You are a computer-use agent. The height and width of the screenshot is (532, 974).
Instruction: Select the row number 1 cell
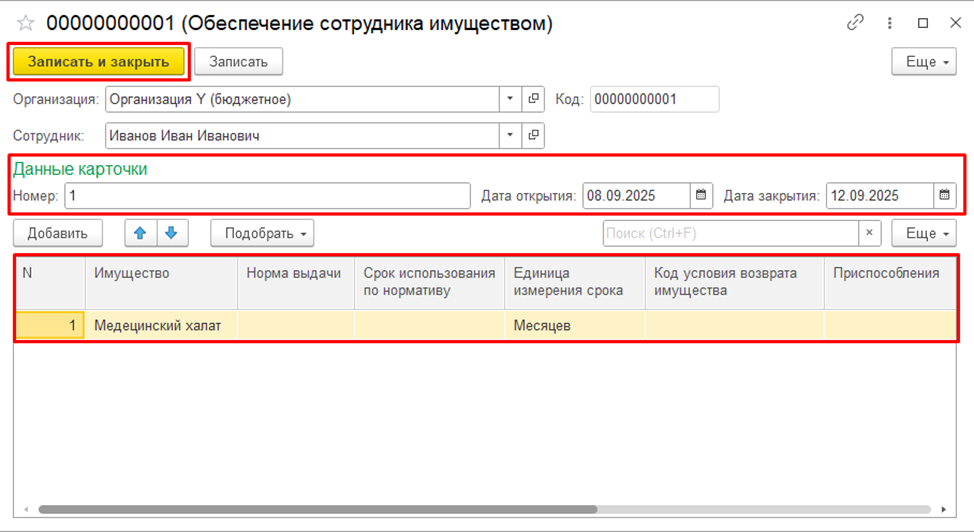click(50, 325)
